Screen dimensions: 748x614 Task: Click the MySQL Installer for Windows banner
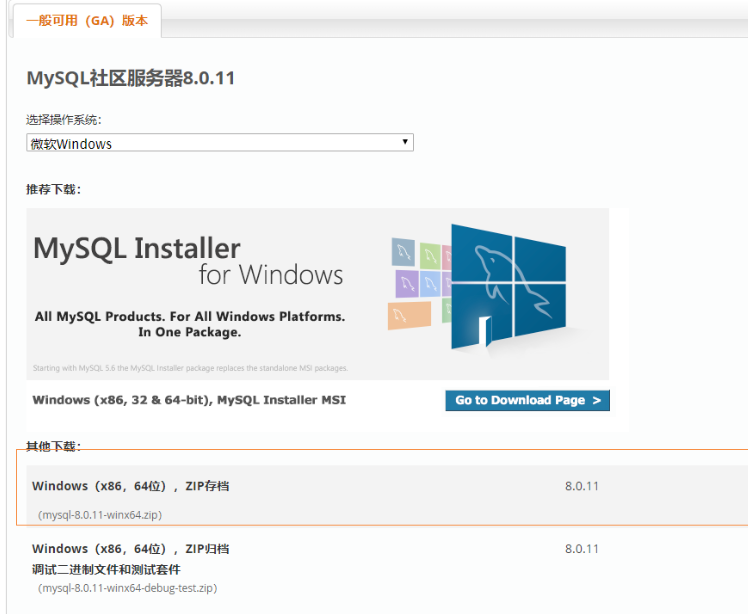tap(317, 294)
